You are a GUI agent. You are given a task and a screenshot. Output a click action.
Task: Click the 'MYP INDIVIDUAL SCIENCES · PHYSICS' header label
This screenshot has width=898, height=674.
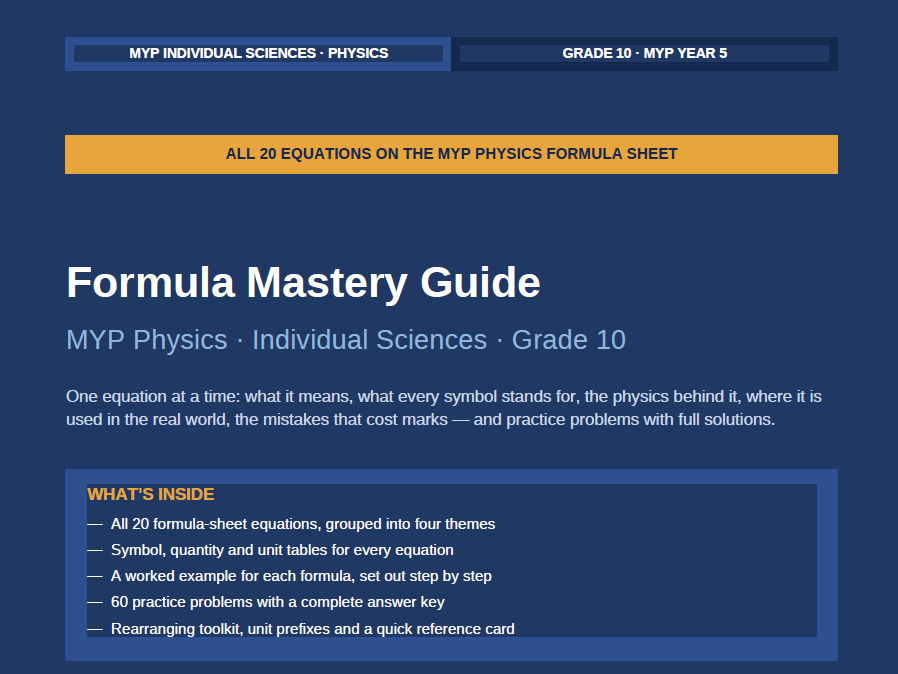point(258,53)
